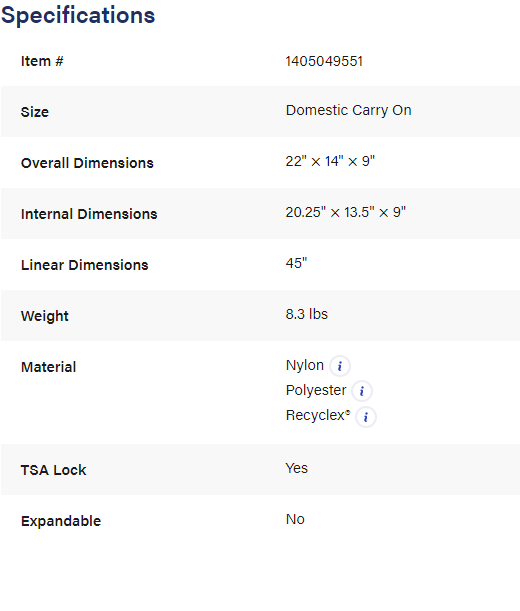520x611 pixels.
Task: Select the item number 1405049551
Action: tap(324, 61)
